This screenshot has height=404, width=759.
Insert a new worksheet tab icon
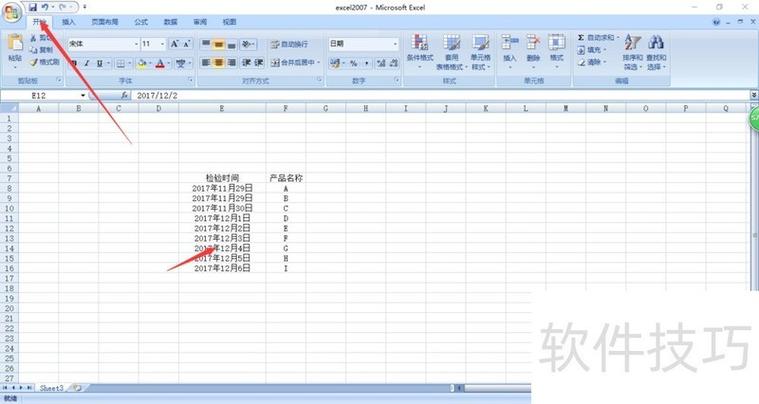76,388
